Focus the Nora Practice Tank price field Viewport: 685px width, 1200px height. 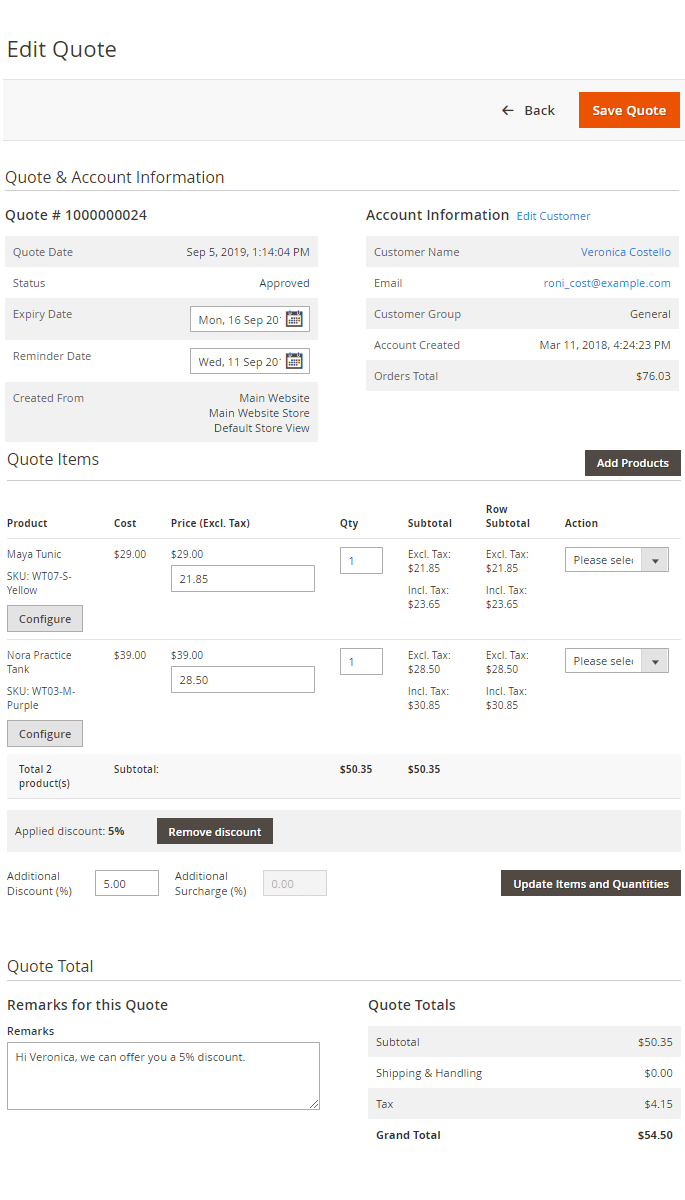(x=242, y=680)
